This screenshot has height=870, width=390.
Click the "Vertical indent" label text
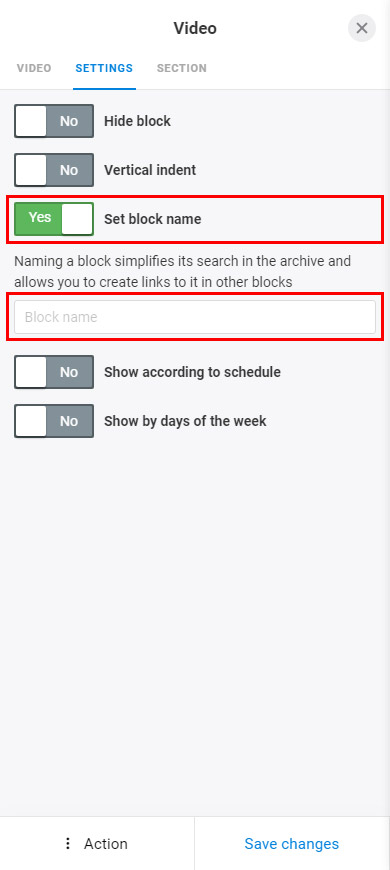[150, 170]
